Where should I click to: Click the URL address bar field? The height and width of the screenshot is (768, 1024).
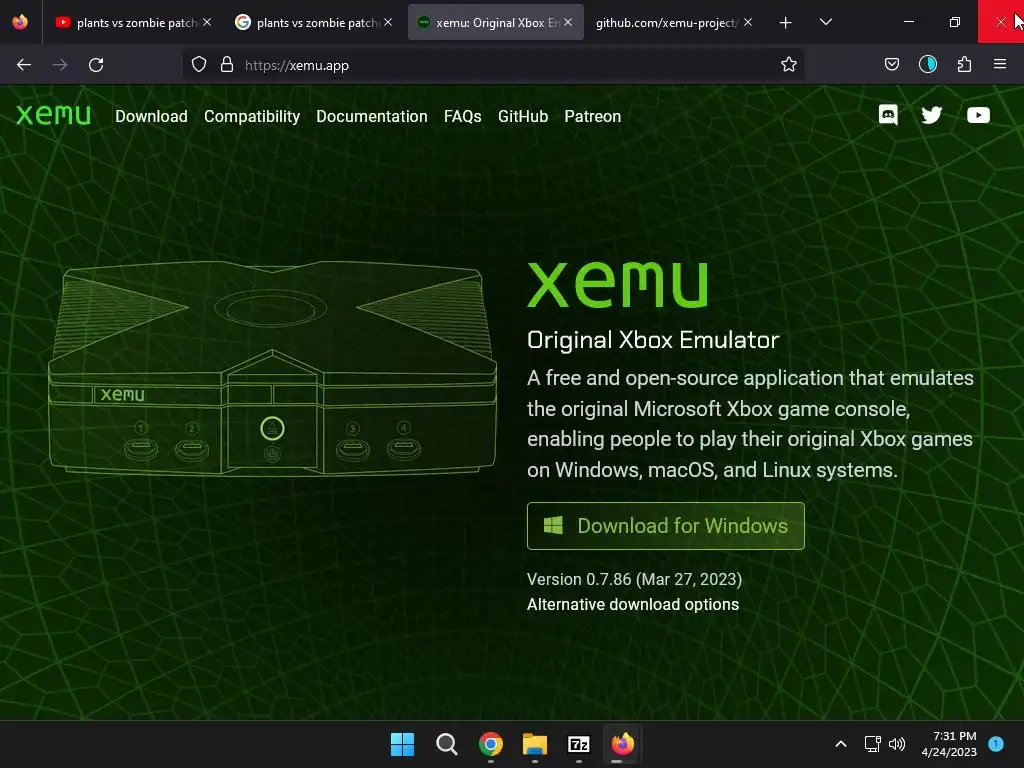(x=493, y=65)
